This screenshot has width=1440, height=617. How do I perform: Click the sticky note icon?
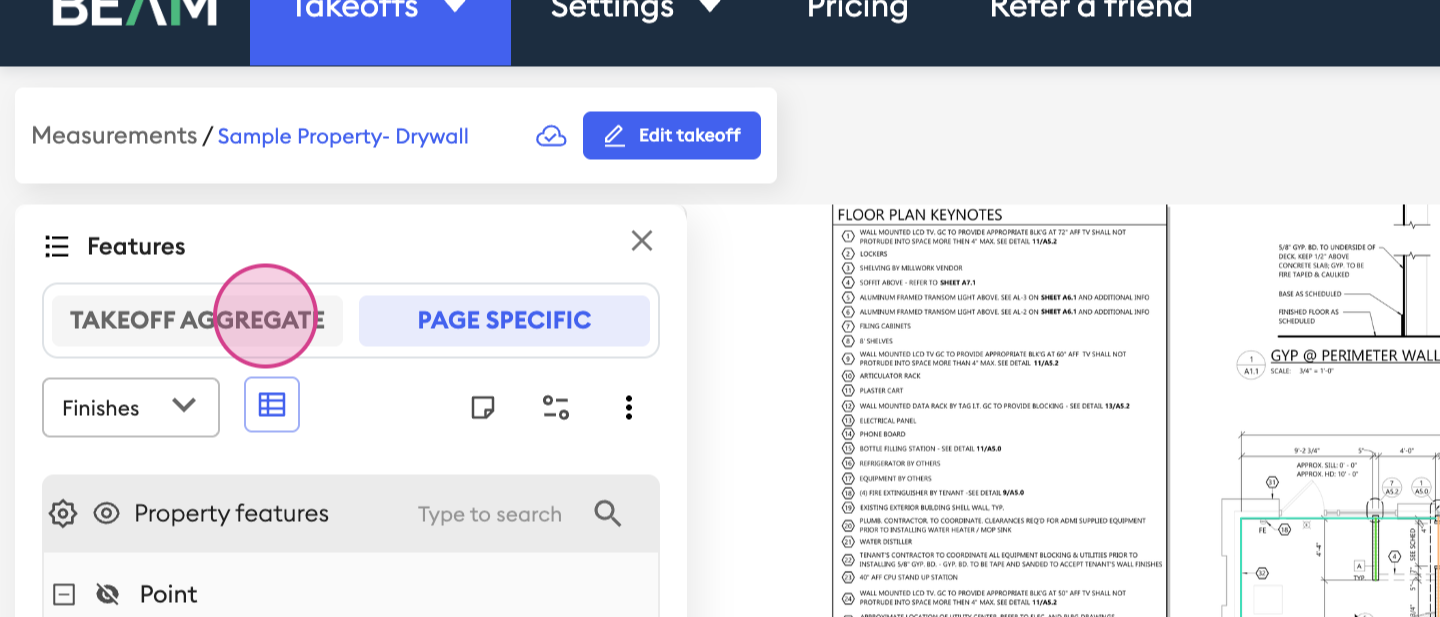click(483, 407)
